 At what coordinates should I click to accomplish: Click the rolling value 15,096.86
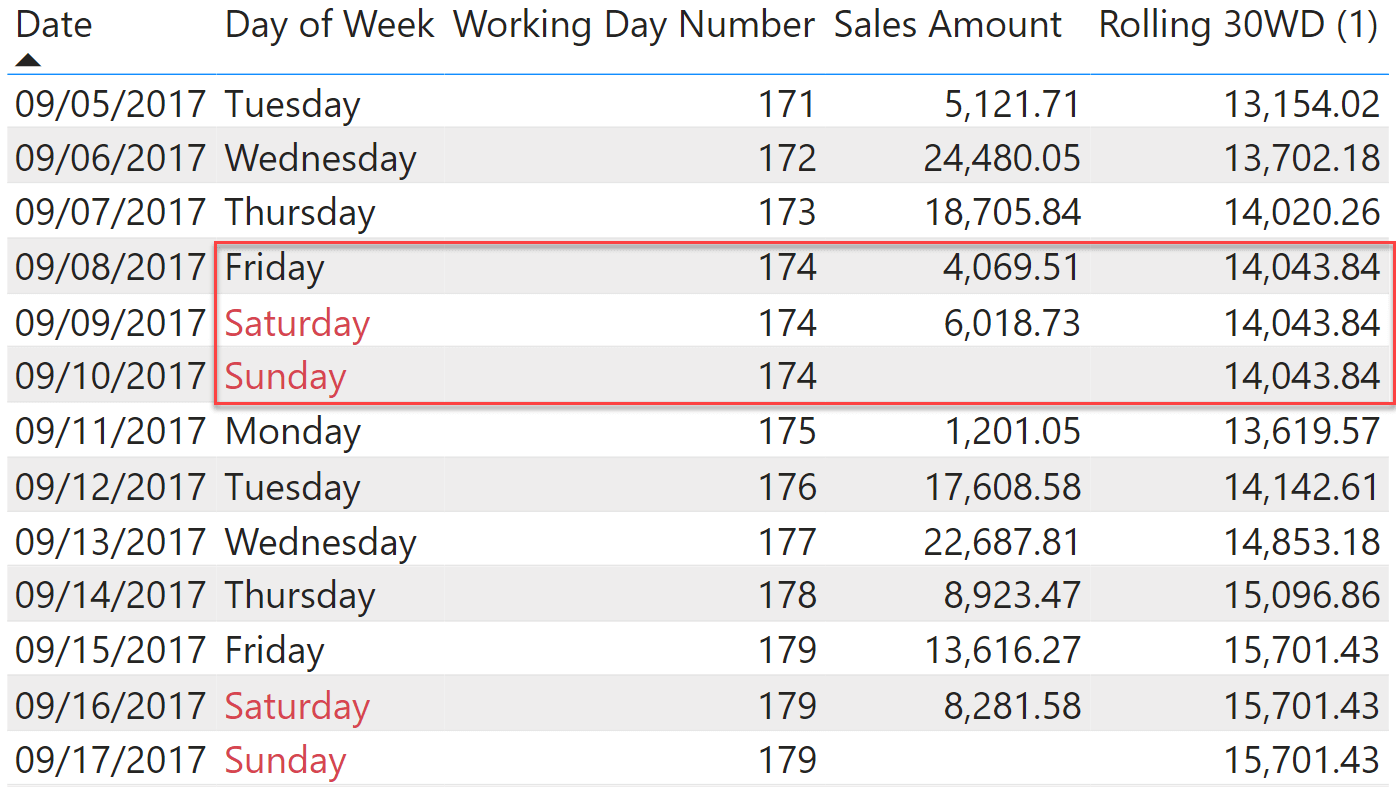pyautogui.click(x=1301, y=596)
